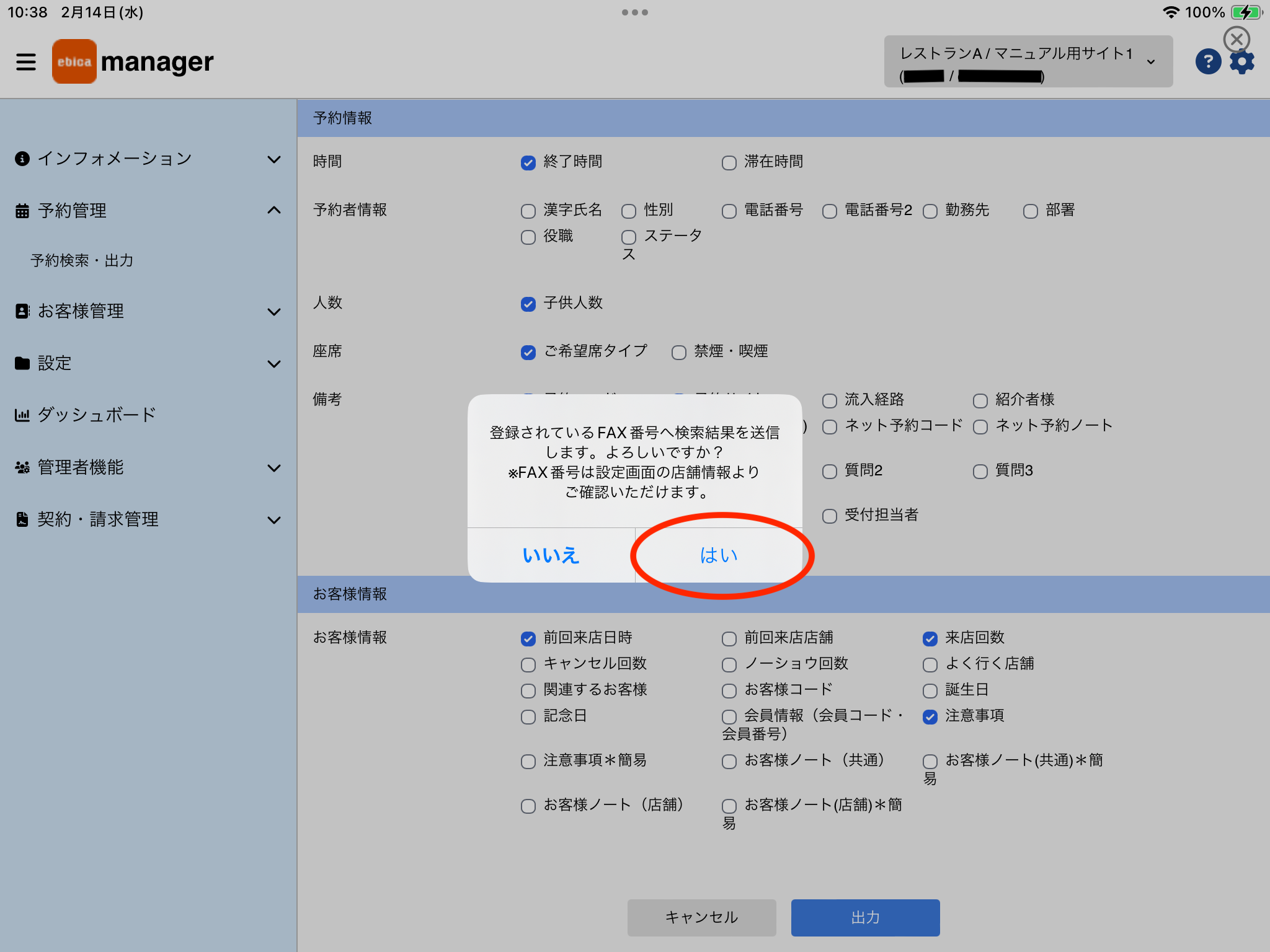Check the 滞在時間 checkbox
Image resolution: width=1270 pixels, height=952 pixels.
click(x=729, y=163)
